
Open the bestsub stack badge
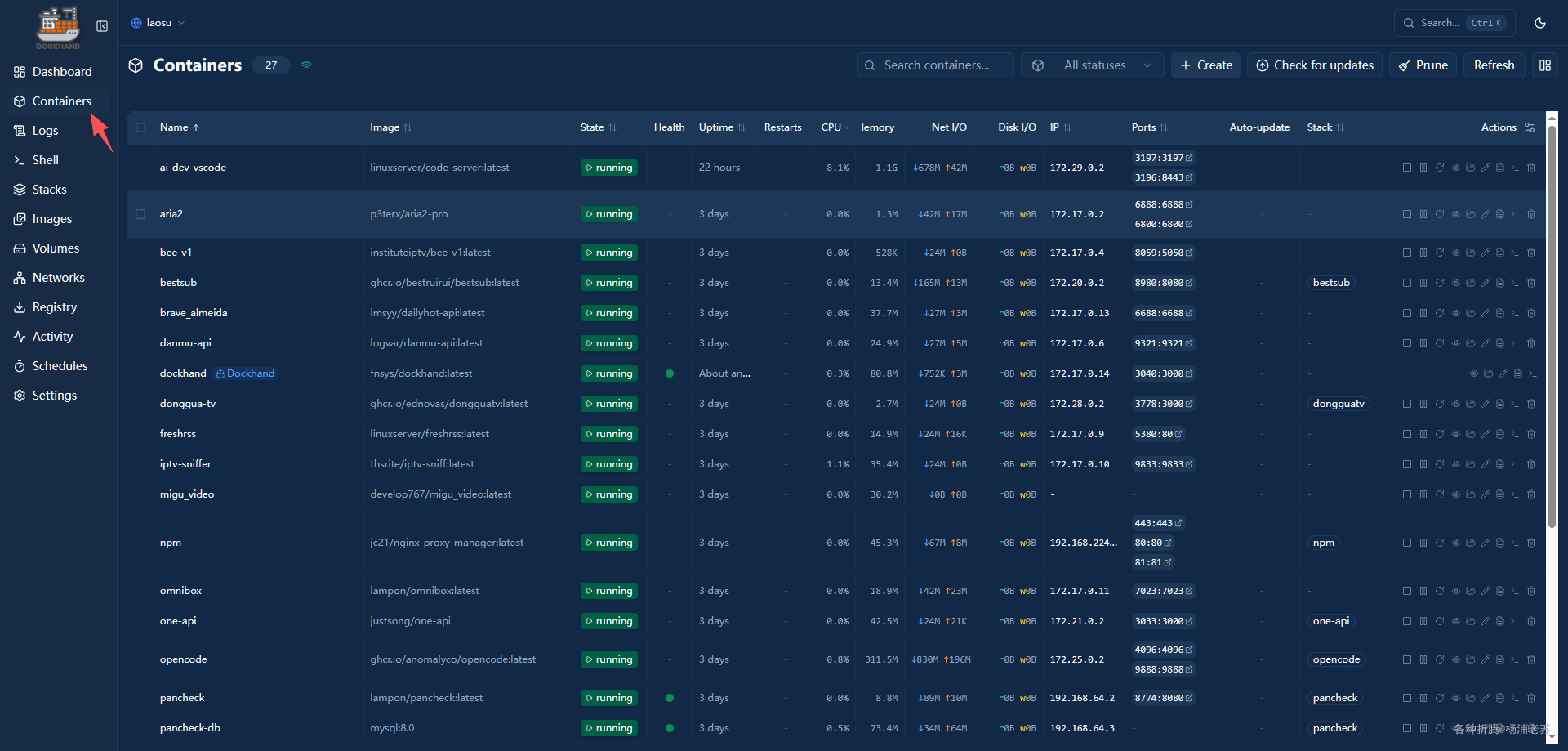[1331, 283]
